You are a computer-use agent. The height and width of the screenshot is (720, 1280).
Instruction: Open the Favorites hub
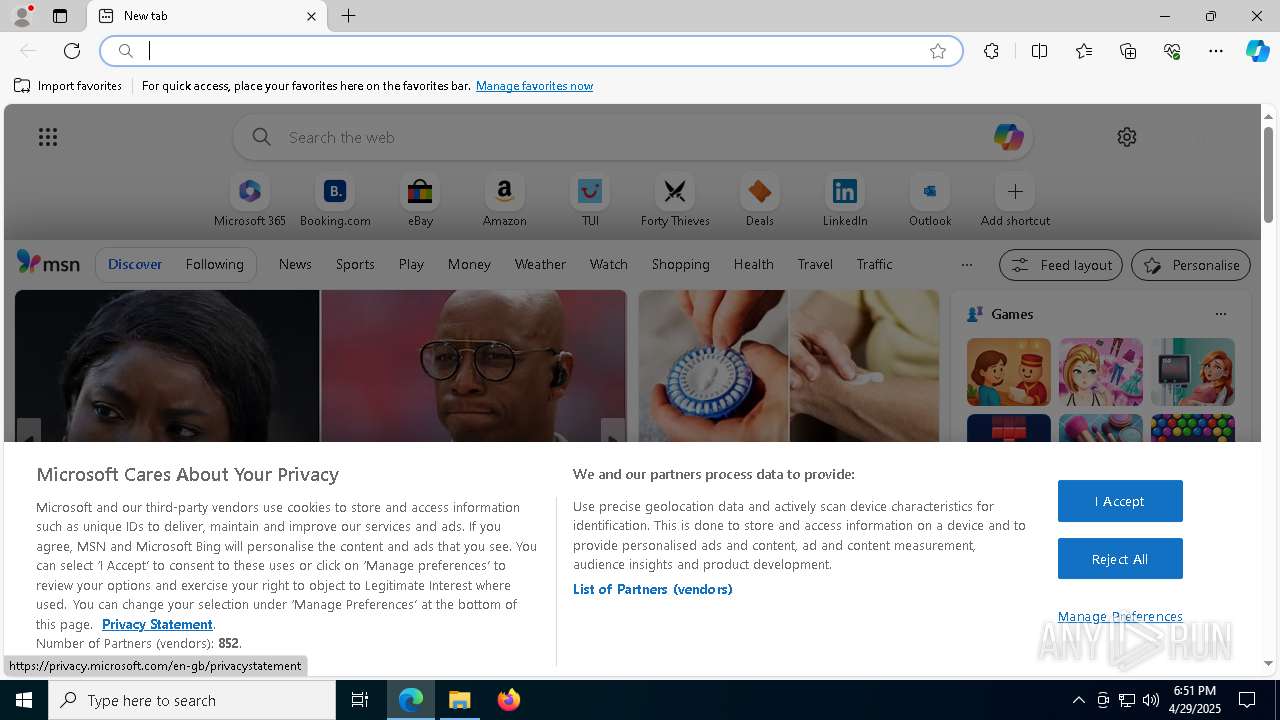(x=1084, y=51)
